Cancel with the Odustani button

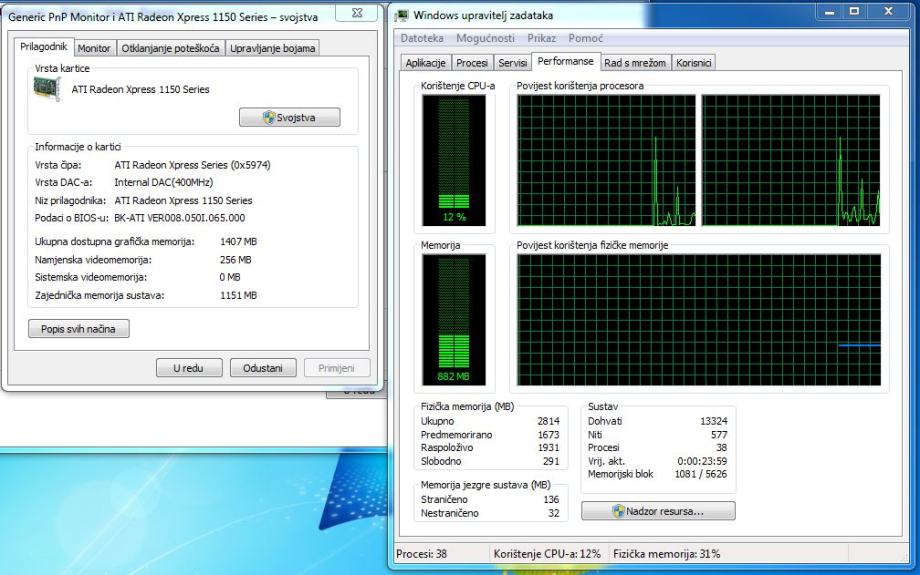[x=263, y=368]
